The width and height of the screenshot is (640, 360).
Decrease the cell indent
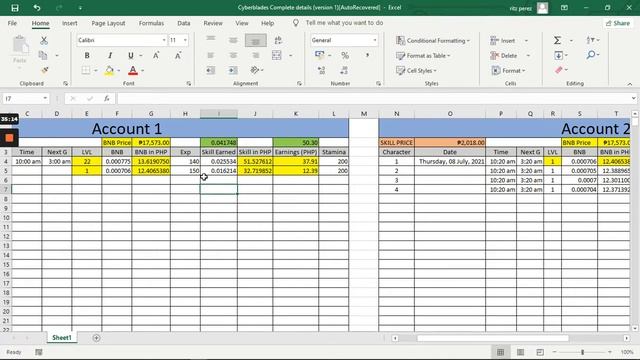tap(211, 70)
